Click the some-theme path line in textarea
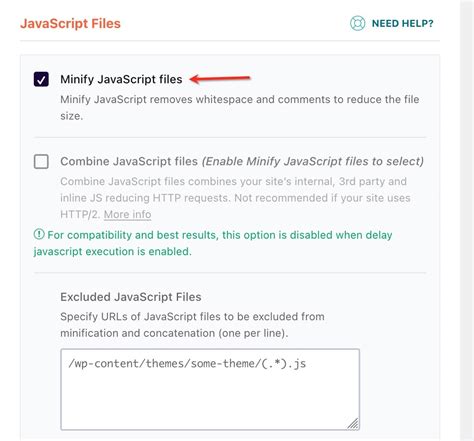This screenshot has height=441, width=474. pyautogui.click(x=187, y=363)
